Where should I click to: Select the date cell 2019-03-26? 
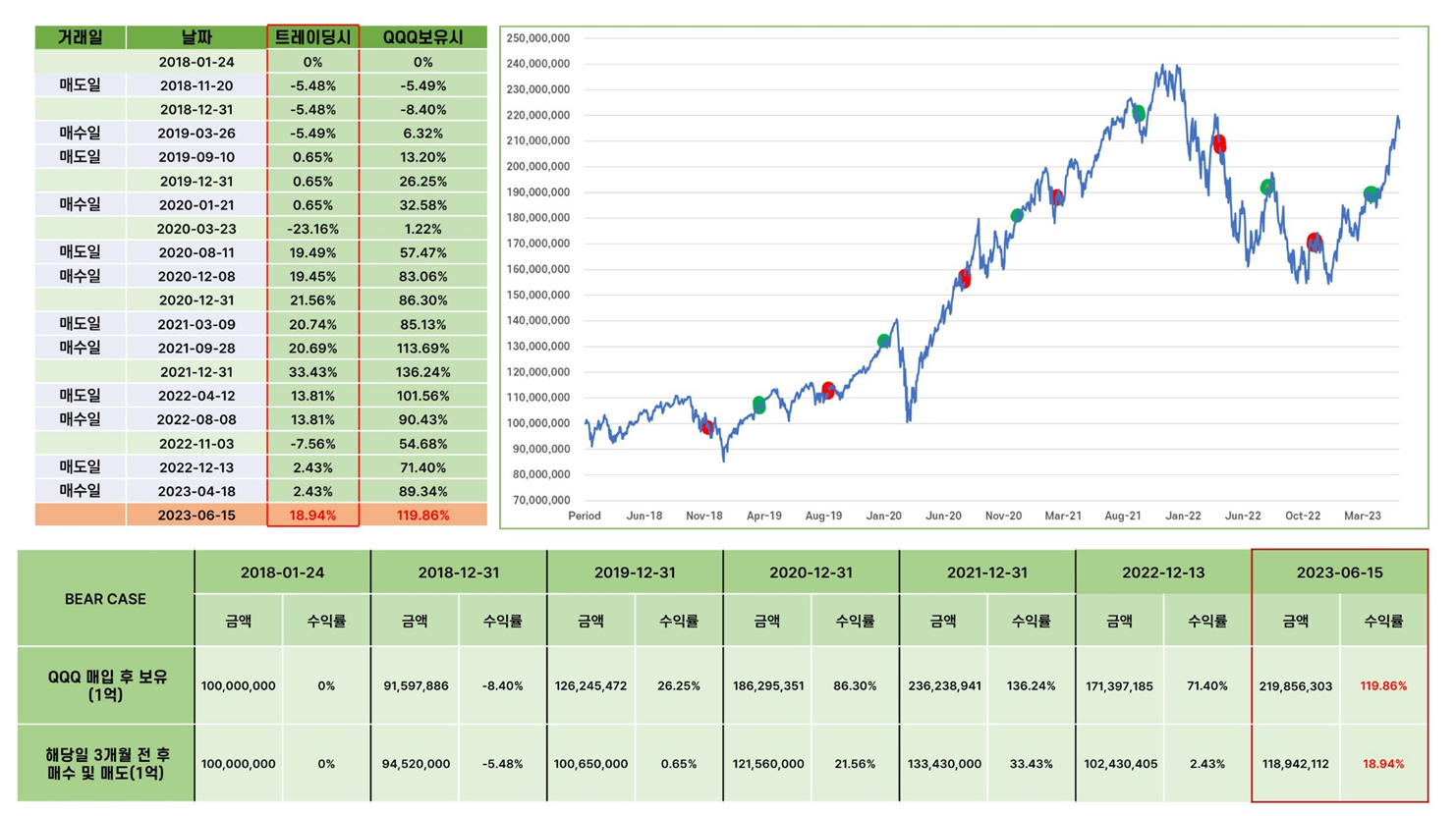point(196,133)
